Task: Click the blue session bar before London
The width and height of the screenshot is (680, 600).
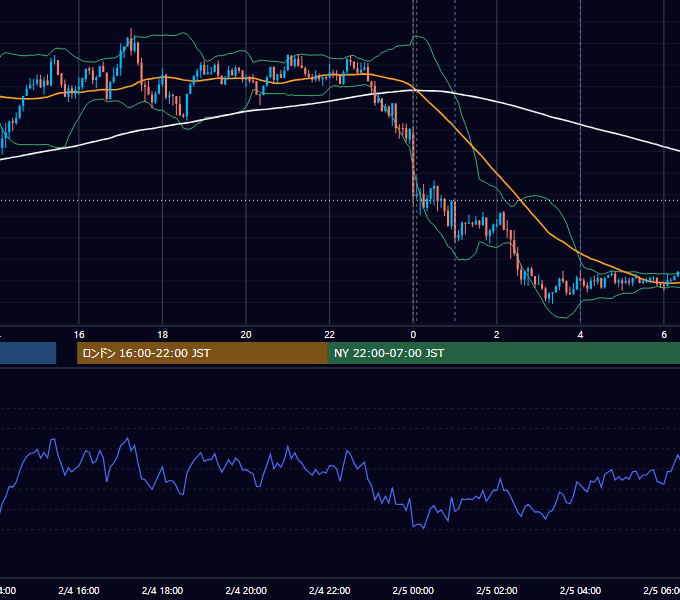Action: click(x=28, y=353)
